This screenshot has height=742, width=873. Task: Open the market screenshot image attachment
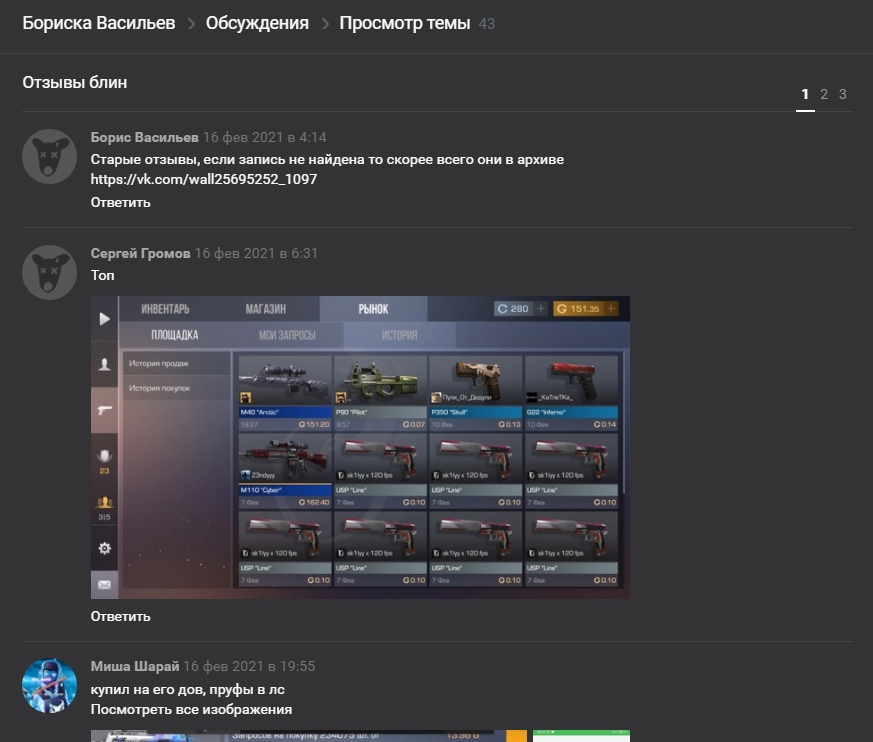360,447
